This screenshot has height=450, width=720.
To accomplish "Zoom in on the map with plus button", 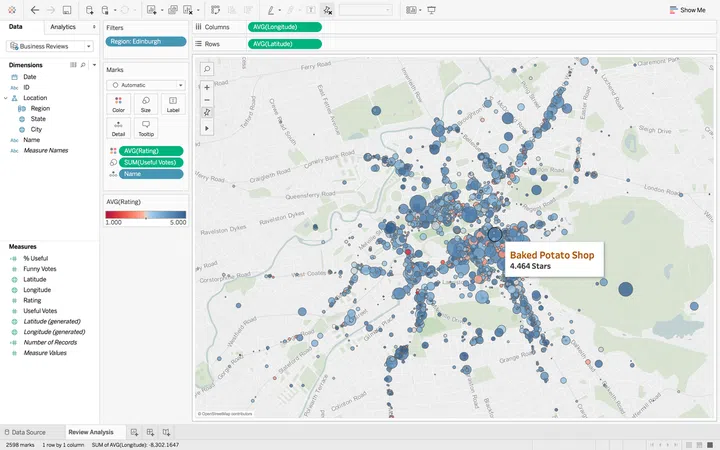I will [x=207, y=87].
